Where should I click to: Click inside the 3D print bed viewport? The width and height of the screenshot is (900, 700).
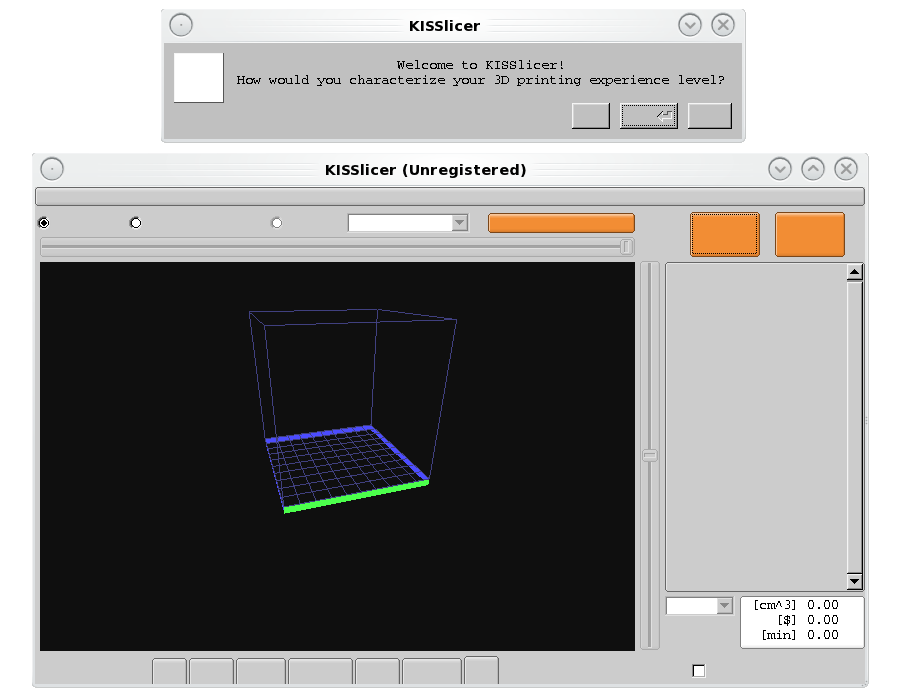(x=338, y=456)
